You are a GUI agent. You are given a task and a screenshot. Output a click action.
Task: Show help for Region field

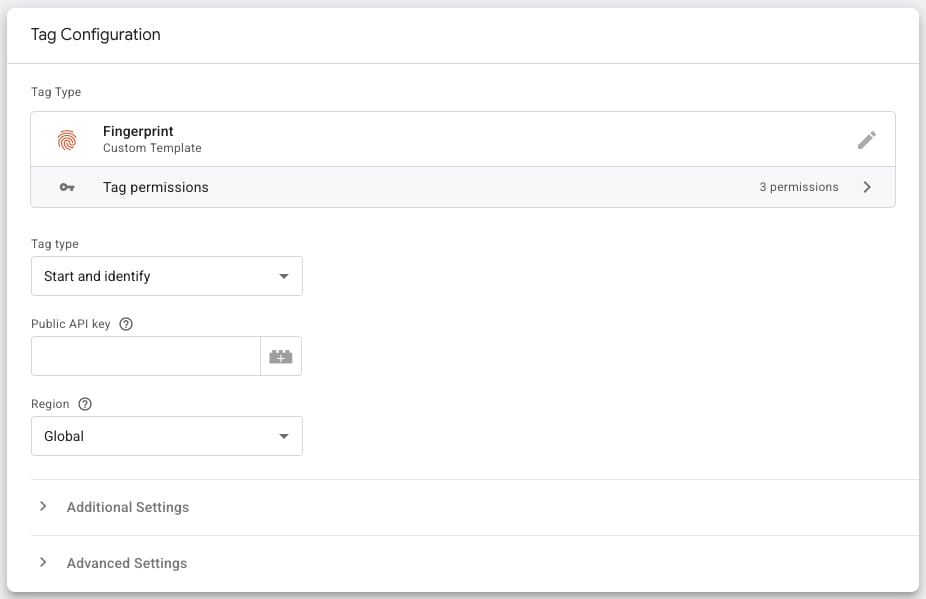pyautogui.click(x=85, y=404)
